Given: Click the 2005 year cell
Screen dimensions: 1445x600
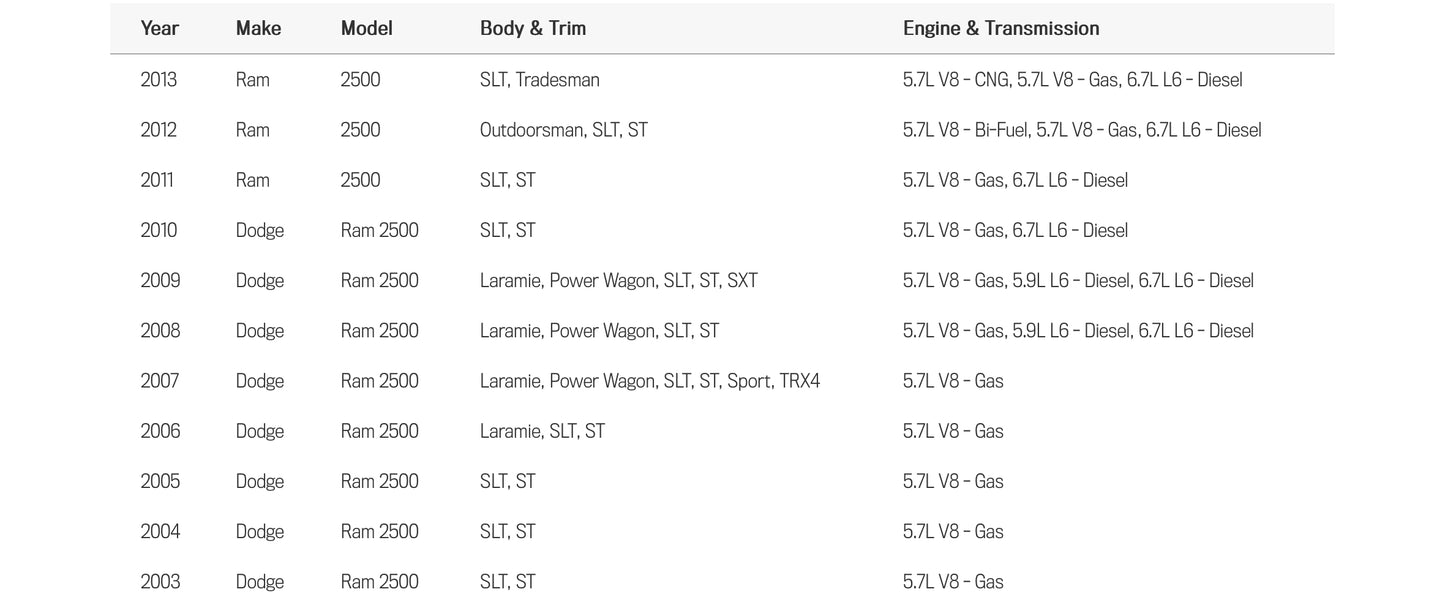Looking at the screenshot, I should coord(160,481).
